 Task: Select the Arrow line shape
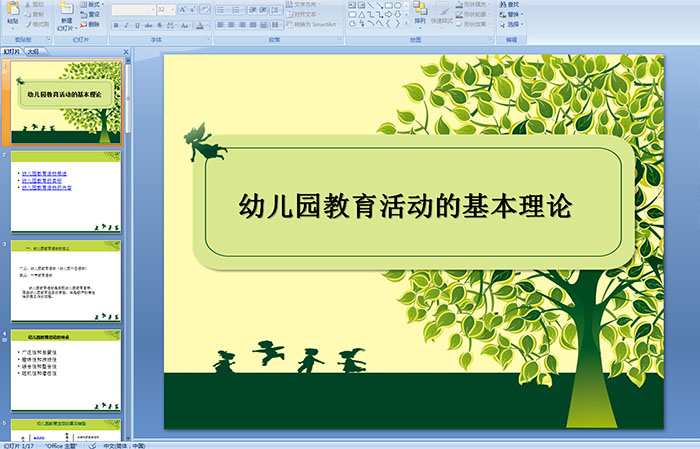pyautogui.click(x=379, y=5)
